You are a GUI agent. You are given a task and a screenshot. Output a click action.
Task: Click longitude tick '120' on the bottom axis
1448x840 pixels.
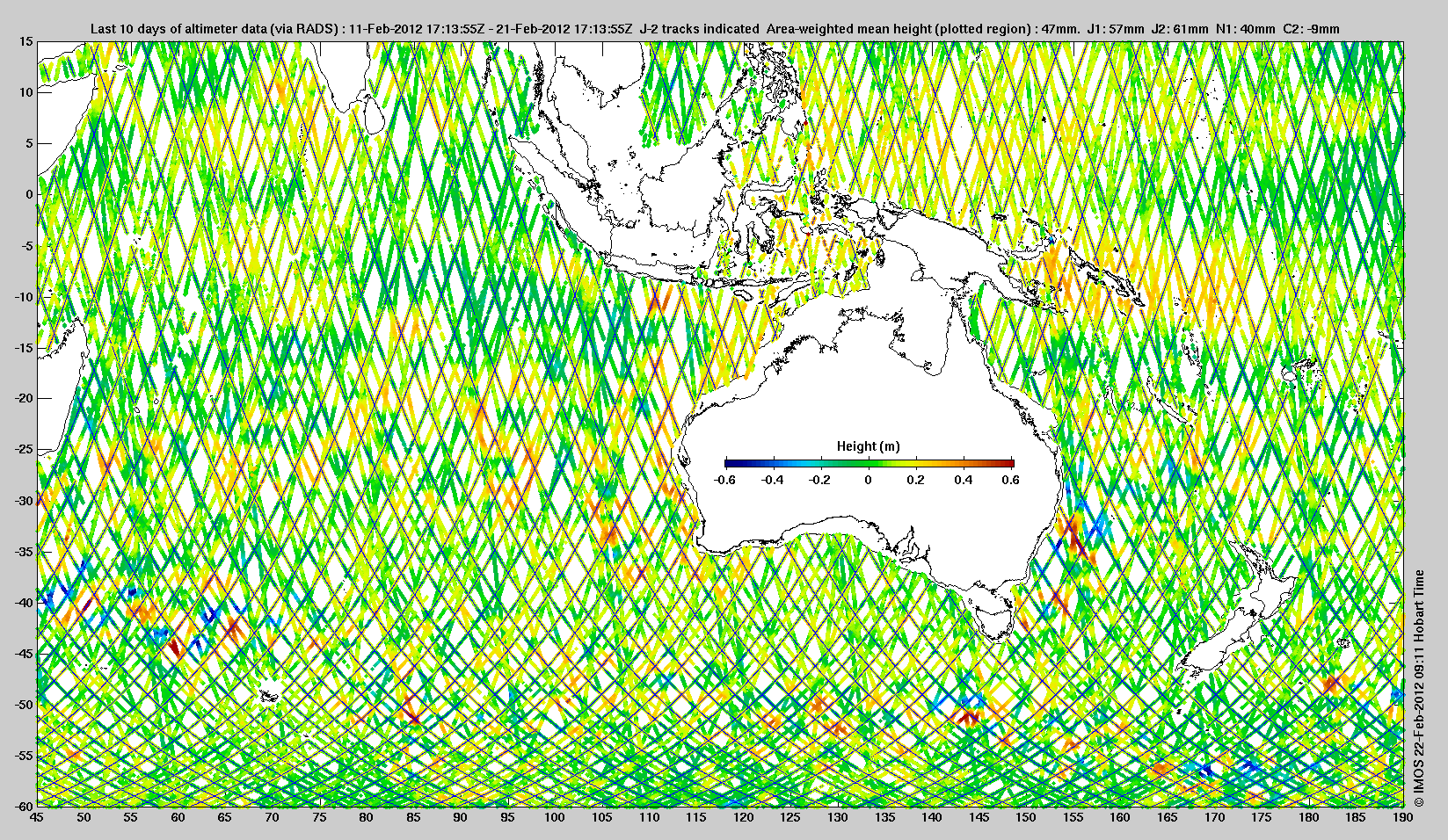743,817
